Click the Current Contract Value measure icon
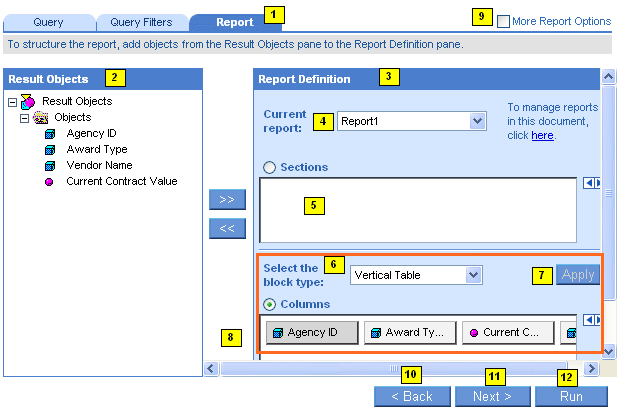Image resolution: width=619 pixels, height=411 pixels. [49, 182]
